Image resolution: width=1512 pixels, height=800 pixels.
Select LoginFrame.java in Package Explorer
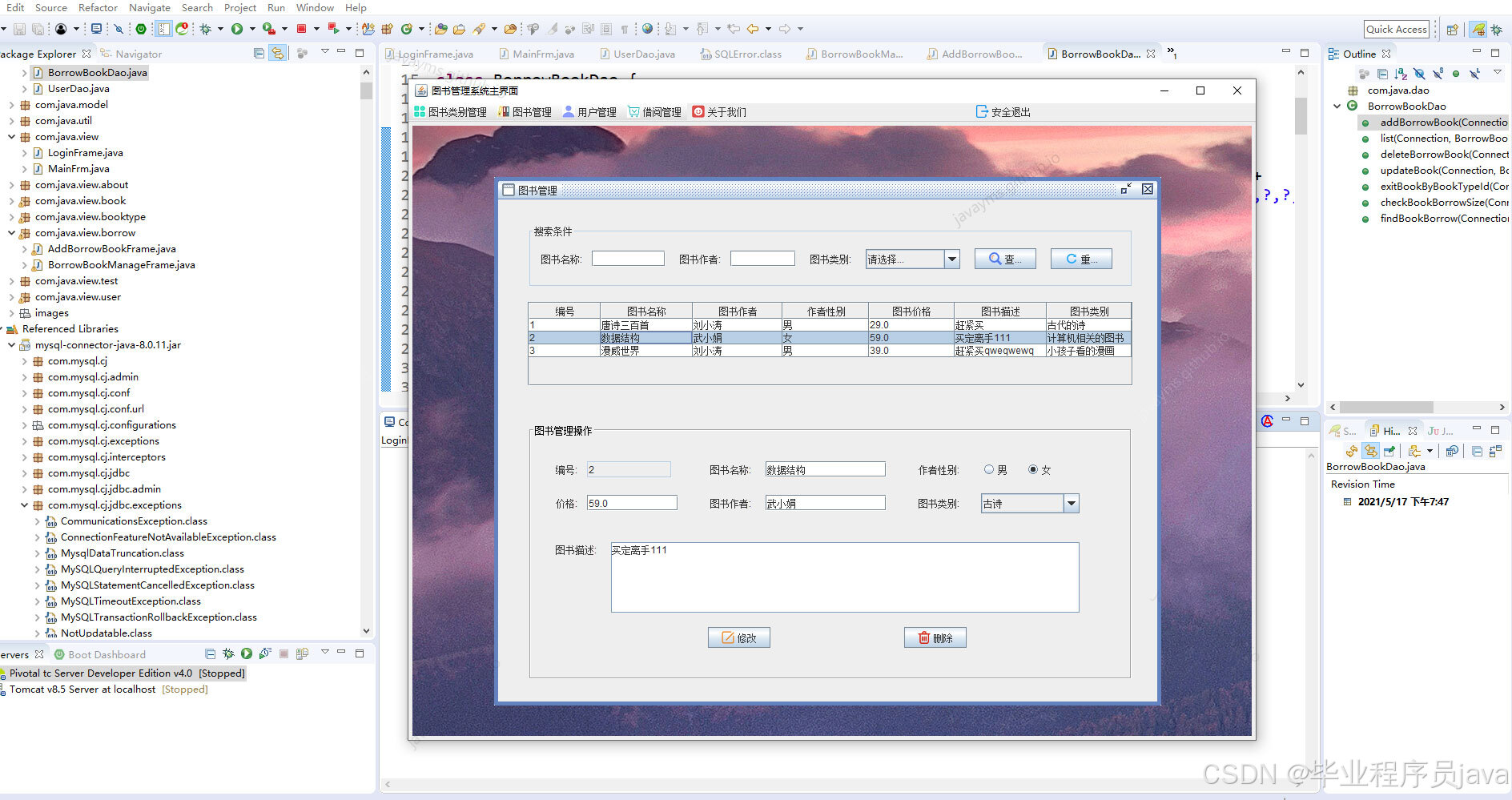click(85, 153)
